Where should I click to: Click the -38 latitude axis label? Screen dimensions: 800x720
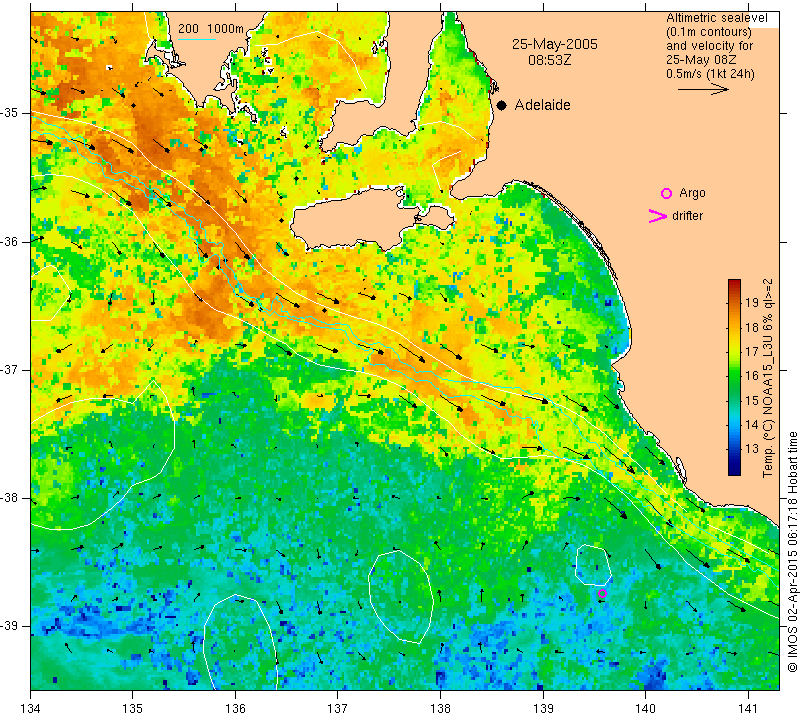9,498
